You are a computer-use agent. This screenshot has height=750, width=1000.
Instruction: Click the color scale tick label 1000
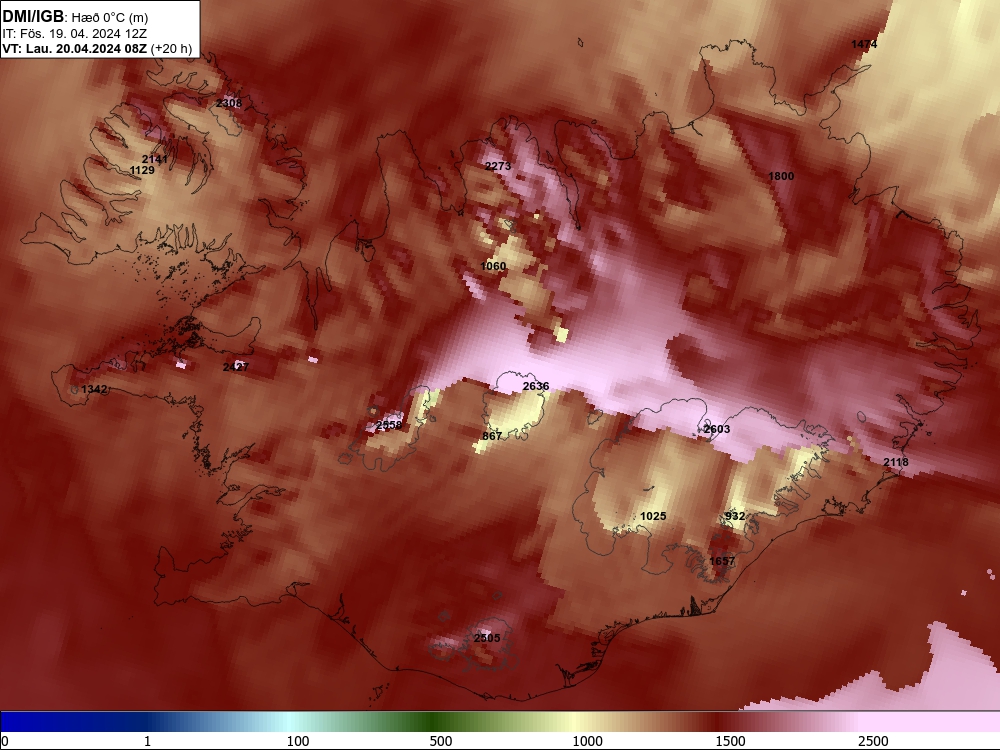[x=587, y=741]
